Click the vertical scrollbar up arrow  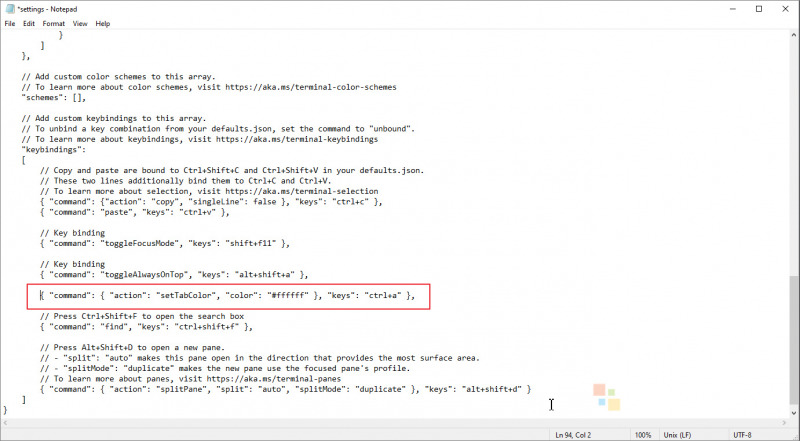point(794,35)
